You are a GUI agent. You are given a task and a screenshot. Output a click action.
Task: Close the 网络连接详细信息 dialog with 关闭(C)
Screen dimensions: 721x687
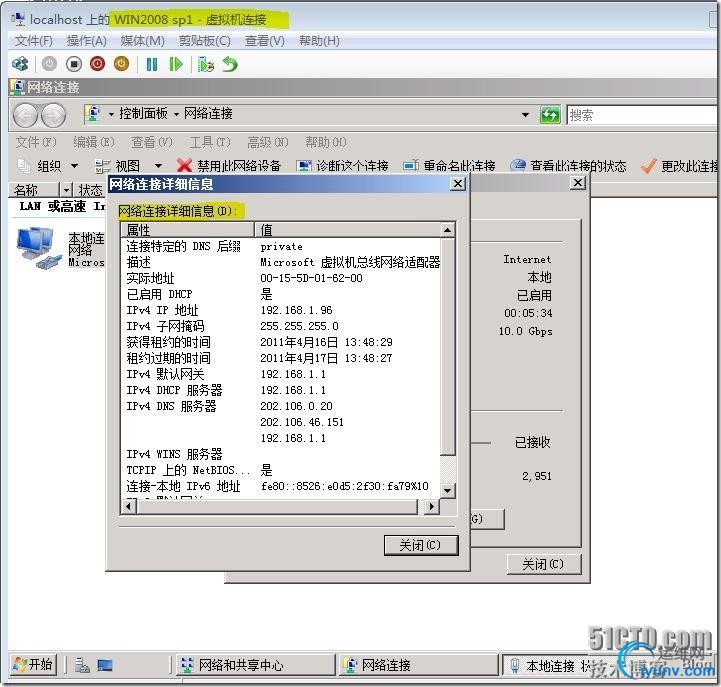(421, 545)
